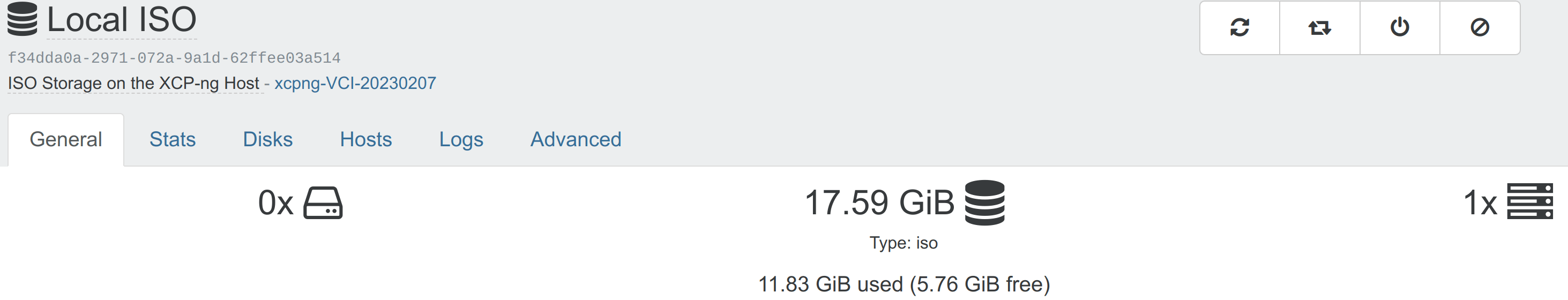The height and width of the screenshot is (300, 1568).
Task: Click the reconnect all hosts arrows icon
Action: pos(1320,27)
